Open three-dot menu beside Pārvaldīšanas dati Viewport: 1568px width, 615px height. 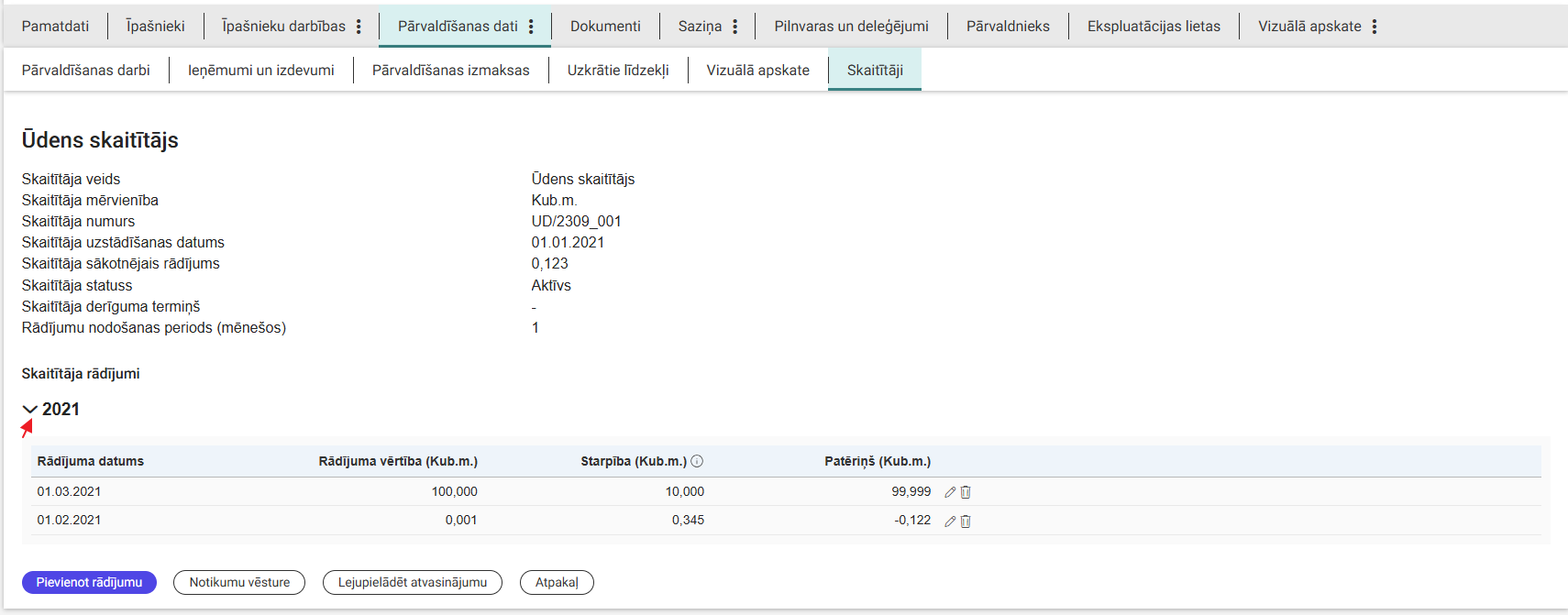click(x=531, y=27)
